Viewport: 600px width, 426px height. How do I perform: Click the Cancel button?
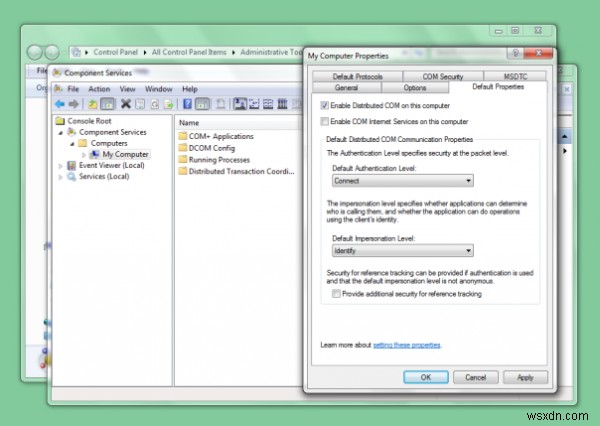[476, 377]
